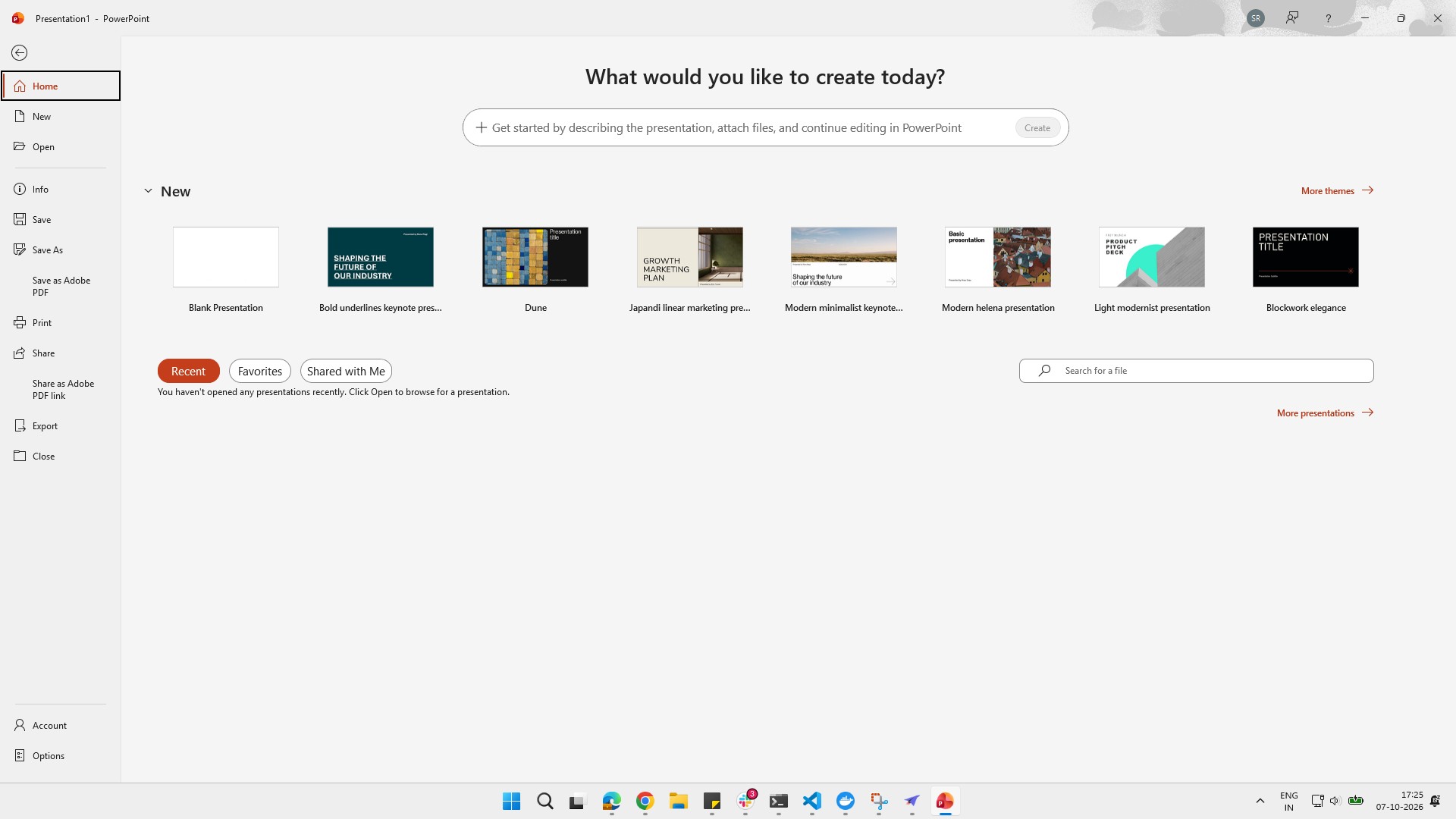The height and width of the screenshot is (819, 1456).
Task: Click Save in the sidebar
Action: pos(61,219)
